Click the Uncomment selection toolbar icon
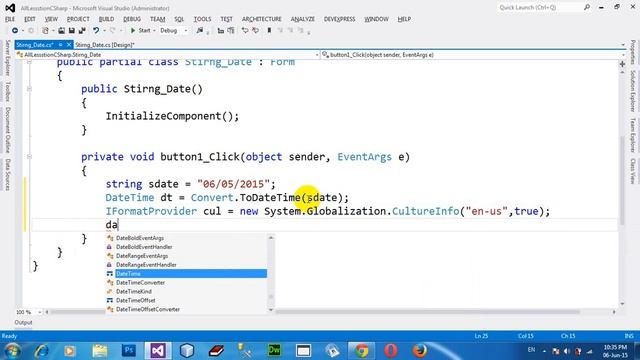Image resolution: width=640 pixels, height=360 pixels. (x=255, y=31)
